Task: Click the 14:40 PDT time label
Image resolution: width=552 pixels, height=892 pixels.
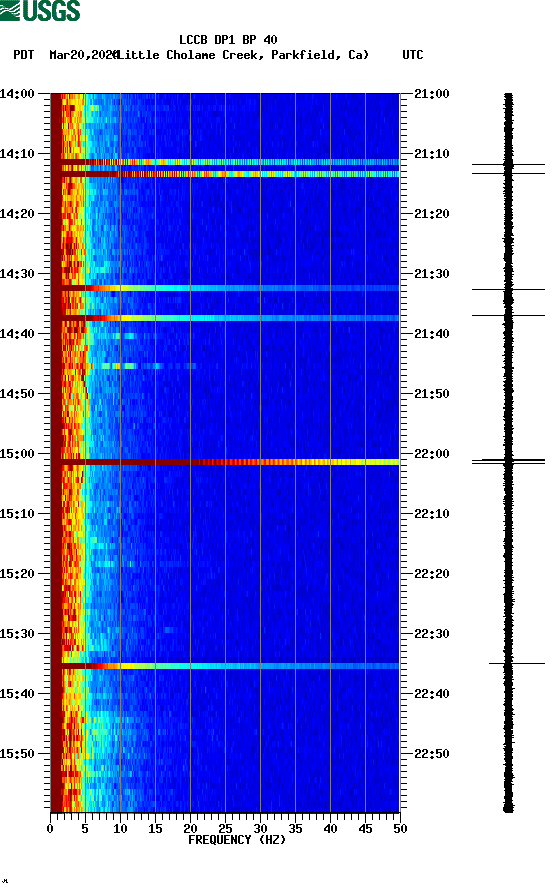Action: pyautogui.click(x=17, y=334)
